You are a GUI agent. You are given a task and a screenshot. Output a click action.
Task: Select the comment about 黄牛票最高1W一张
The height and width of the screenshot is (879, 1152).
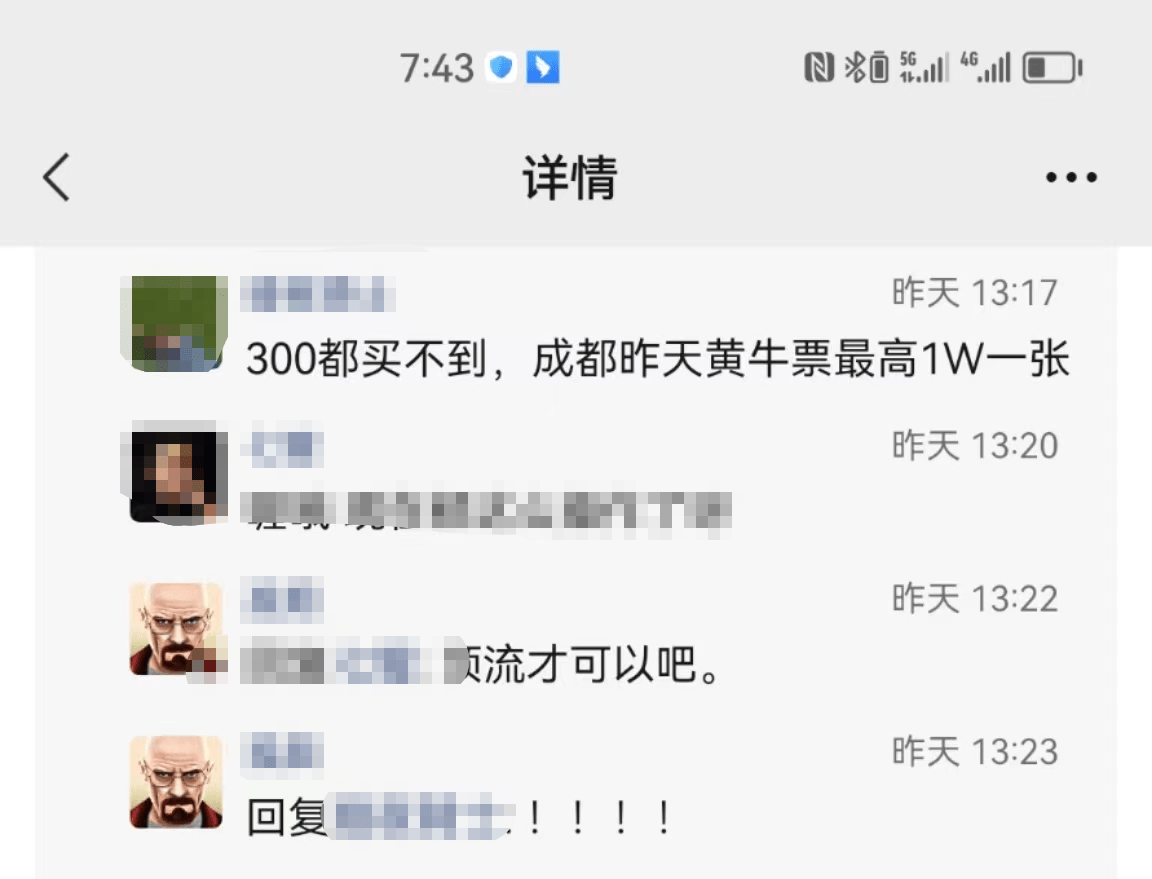(x=658, y=359)
